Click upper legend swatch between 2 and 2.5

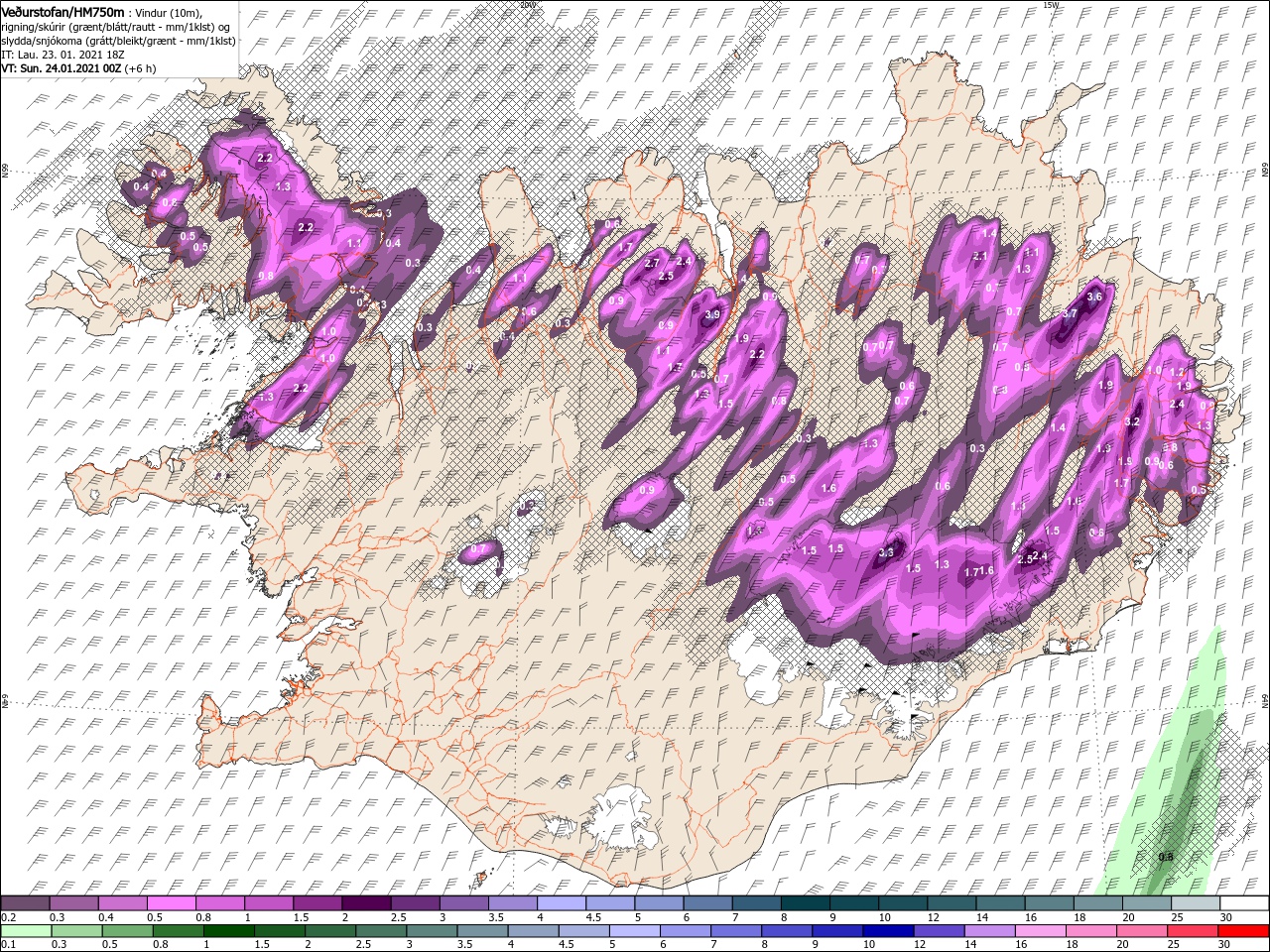366,902
